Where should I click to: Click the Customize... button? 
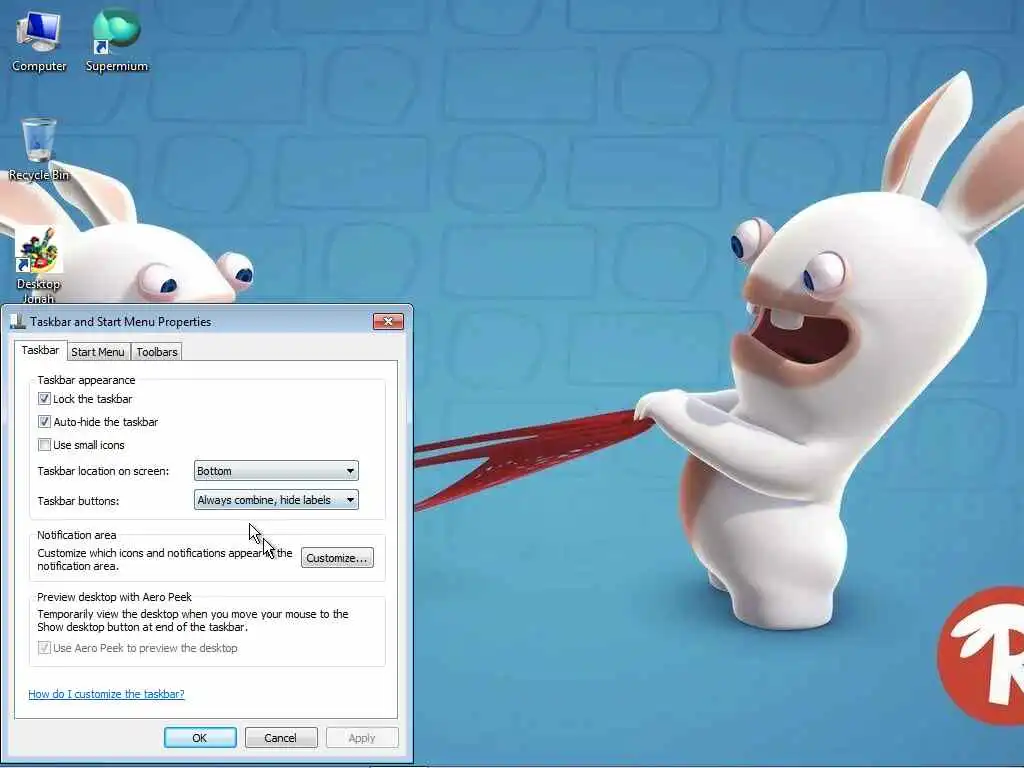(337, 558)
